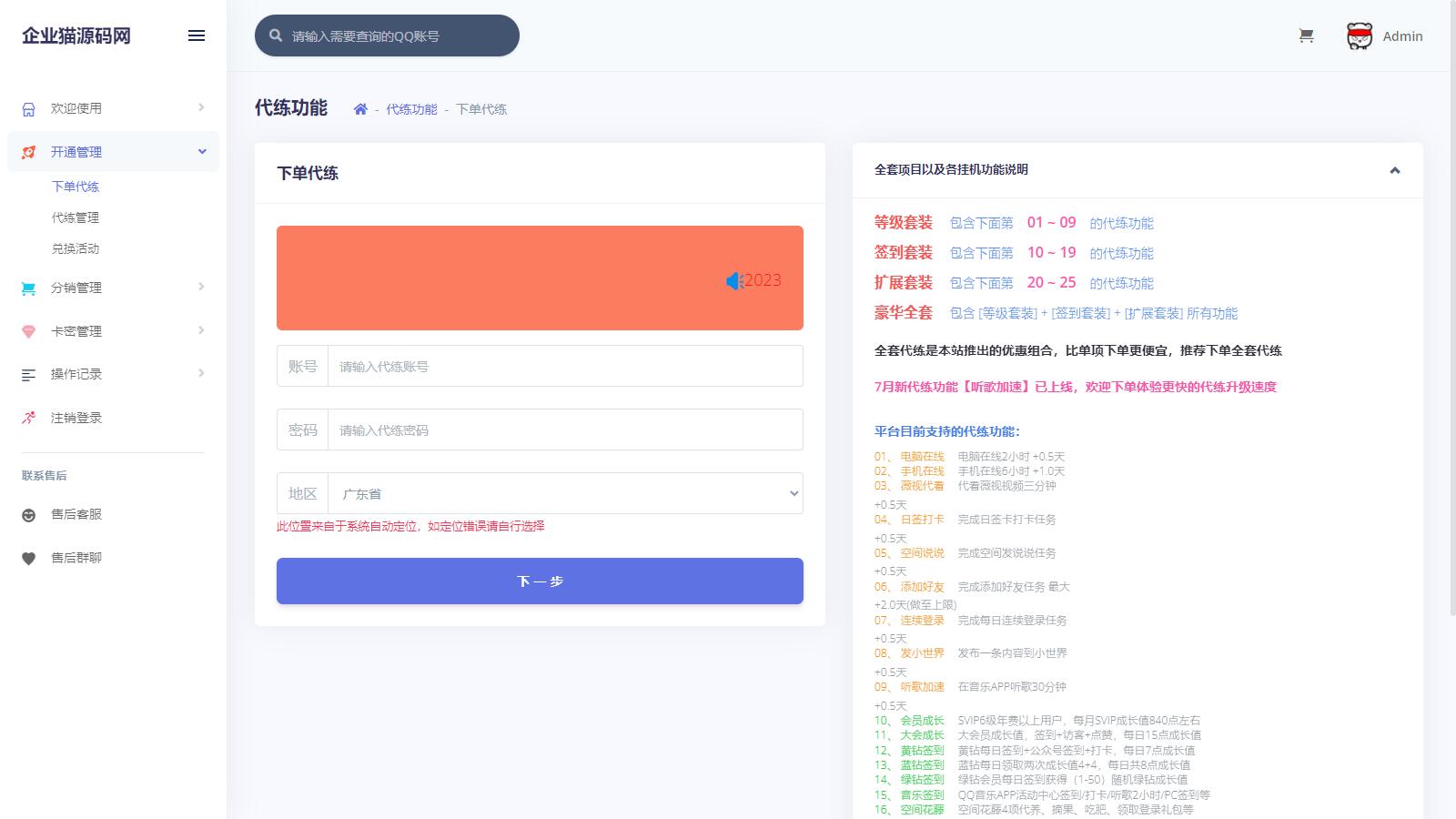Click the hamburger menu icon to toggle the sidebar
The height and width of the screenshot is (819, 1456).
click(197, 35)
